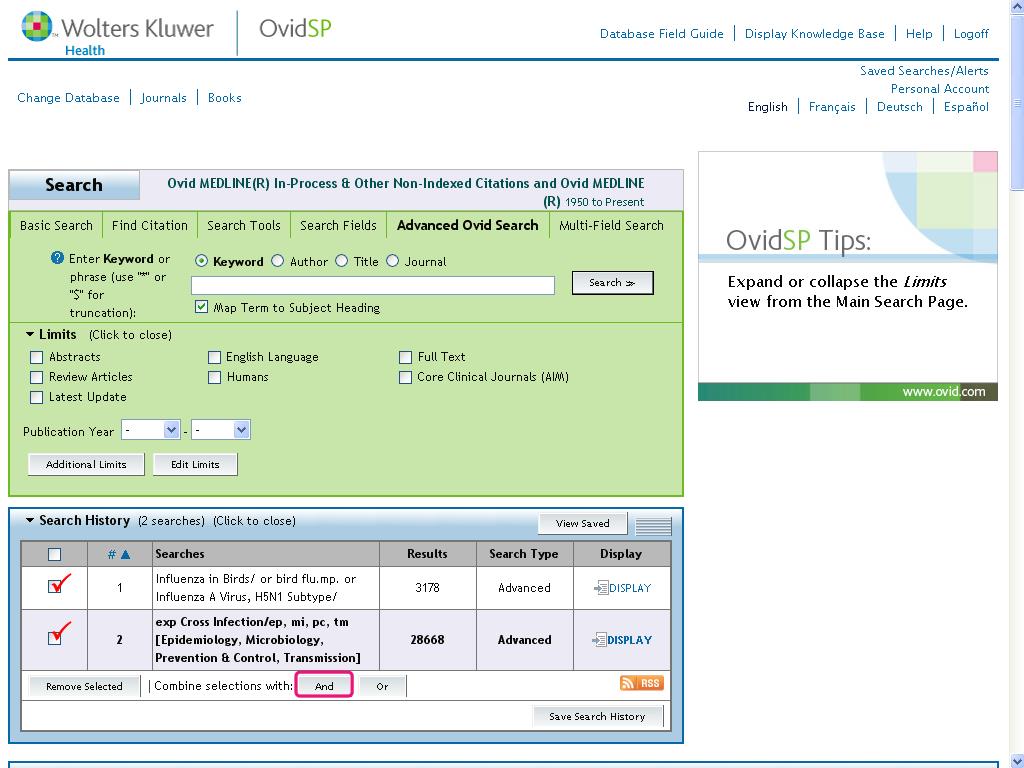This screenshot has height=768, width=1024.
Task: Click the Additional Limits button
Action: point(86,464)
